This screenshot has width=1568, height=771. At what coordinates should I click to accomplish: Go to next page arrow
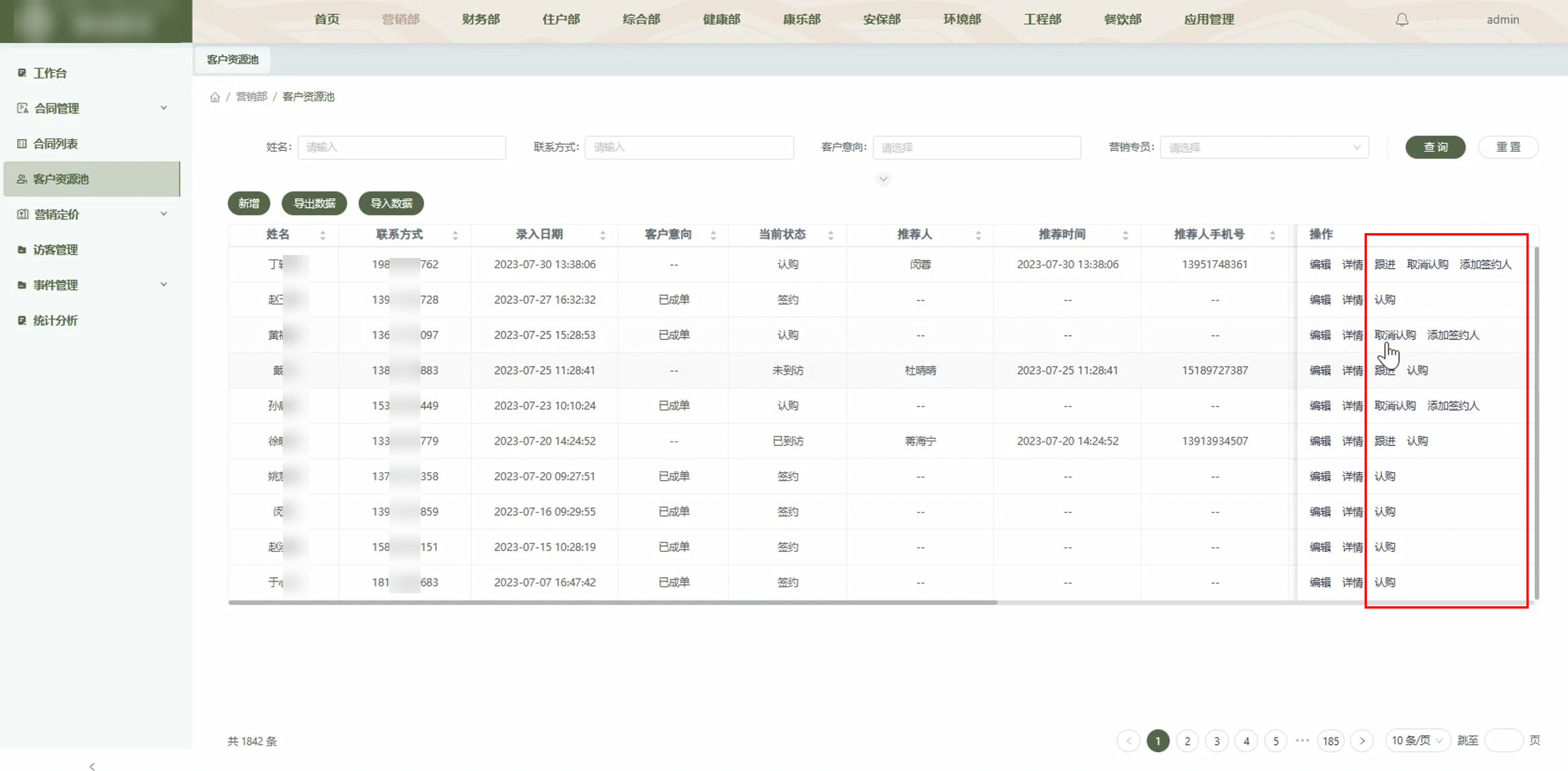coord(1362,741)
